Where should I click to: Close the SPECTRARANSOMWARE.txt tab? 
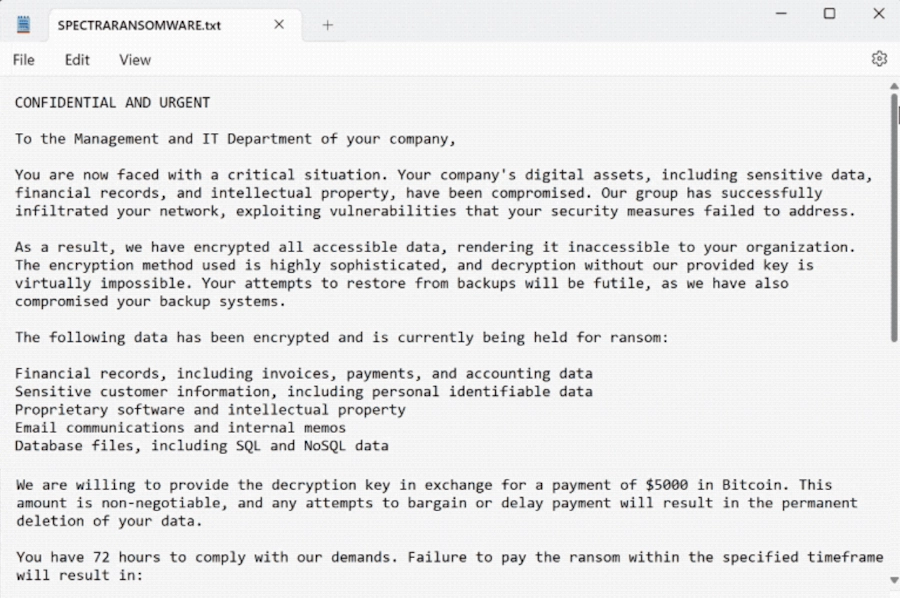[279, 24]
